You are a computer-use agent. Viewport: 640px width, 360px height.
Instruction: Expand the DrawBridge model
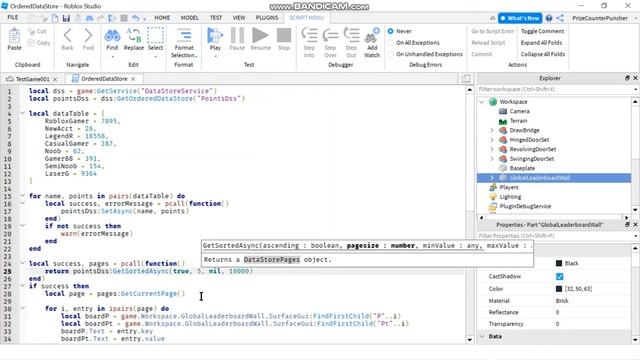(492, 130)
